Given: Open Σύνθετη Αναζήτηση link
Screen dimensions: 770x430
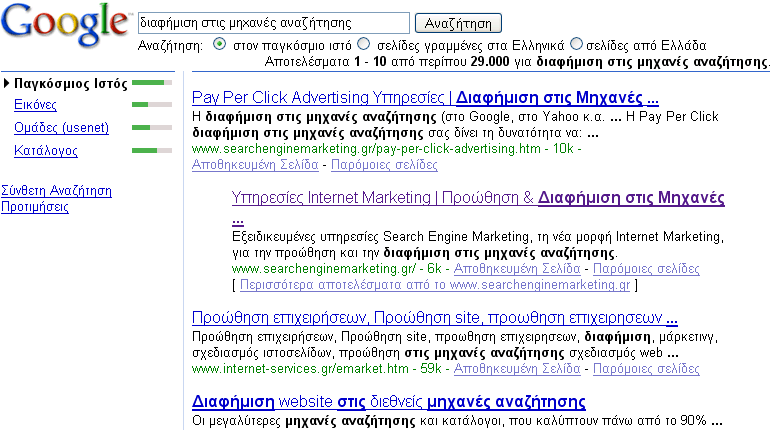Looking at the screenshot, I should click(56, 190).
